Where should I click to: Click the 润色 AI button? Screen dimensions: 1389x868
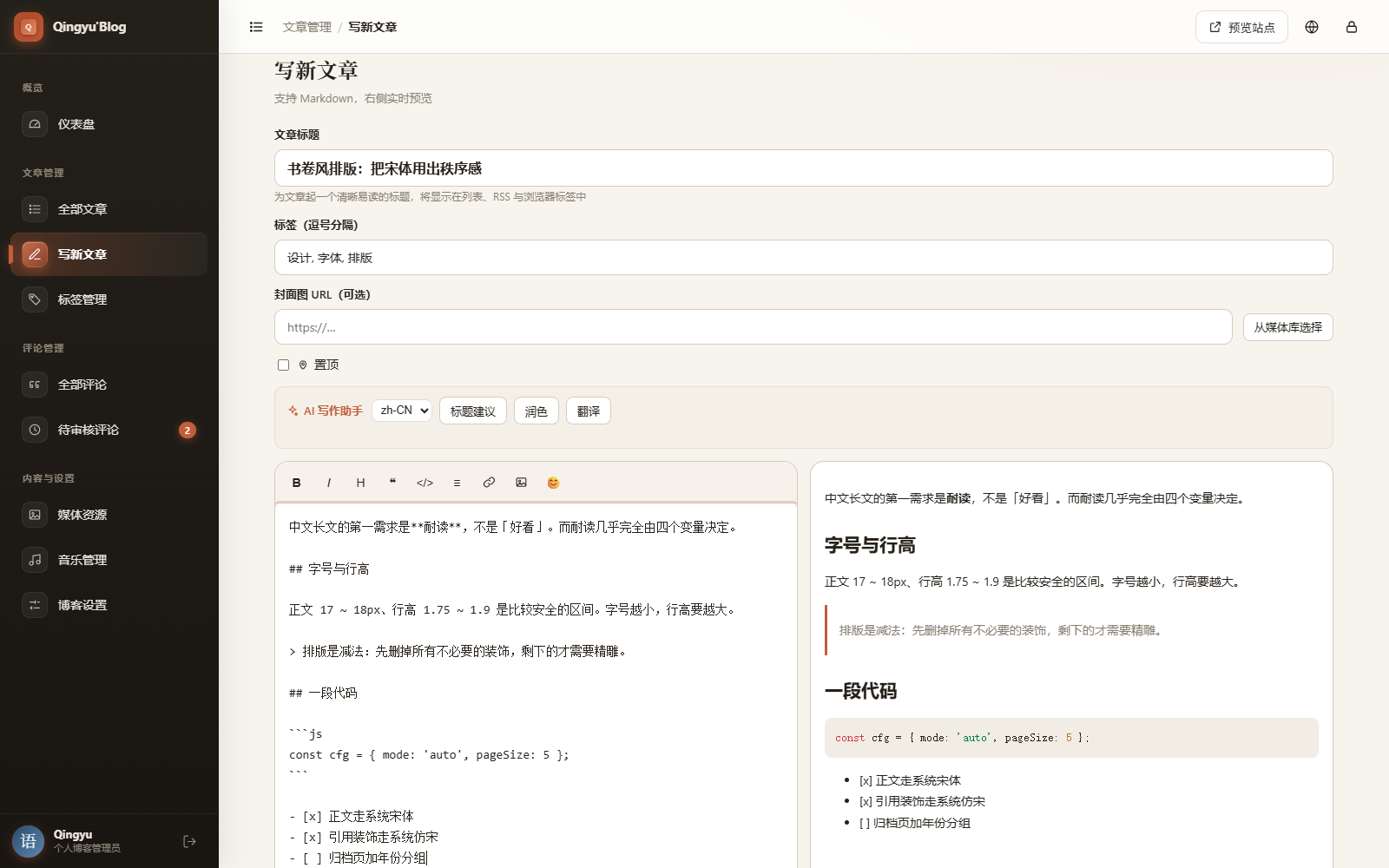pos(537,411)
